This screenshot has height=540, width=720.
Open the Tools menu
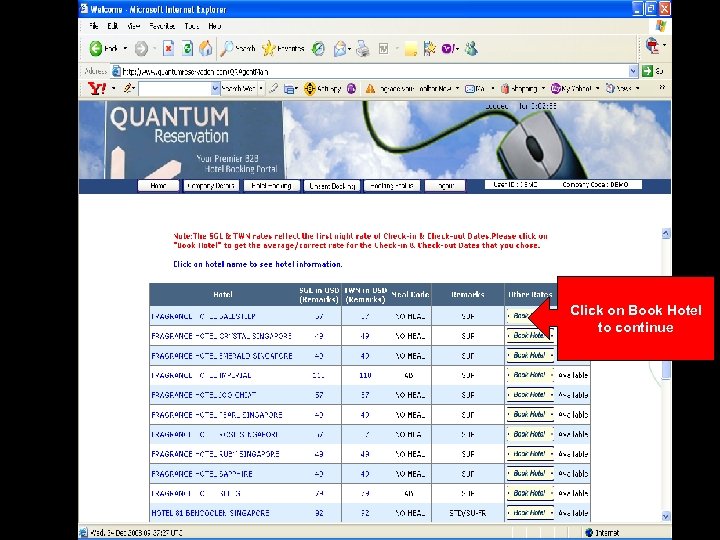(x=191, y=26)
